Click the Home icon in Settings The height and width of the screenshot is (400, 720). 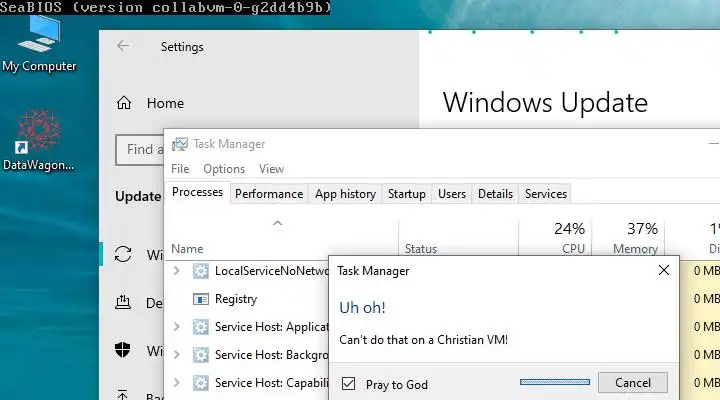[x=125, y=102]
